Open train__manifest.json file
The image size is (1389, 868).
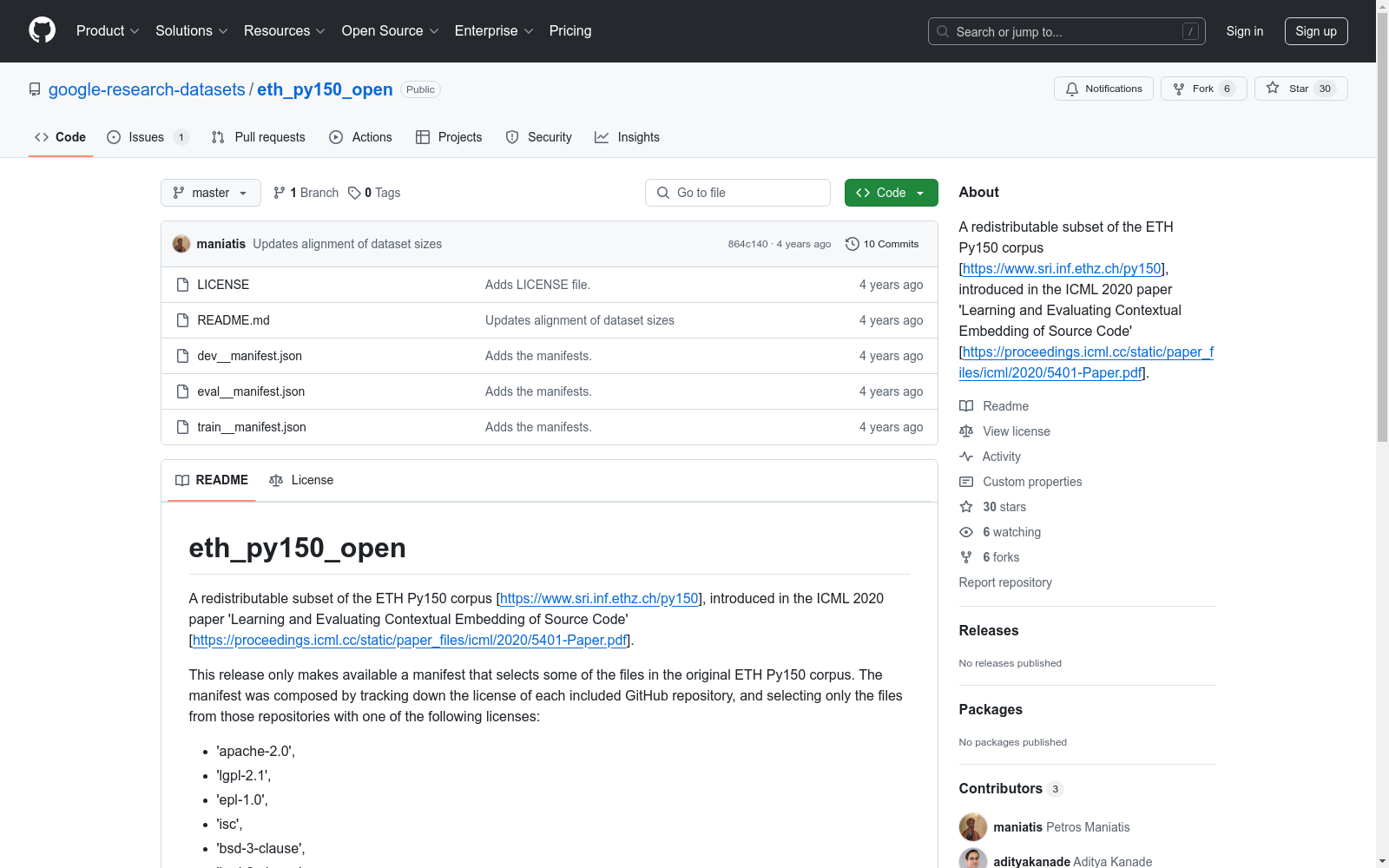coord(252,427)
